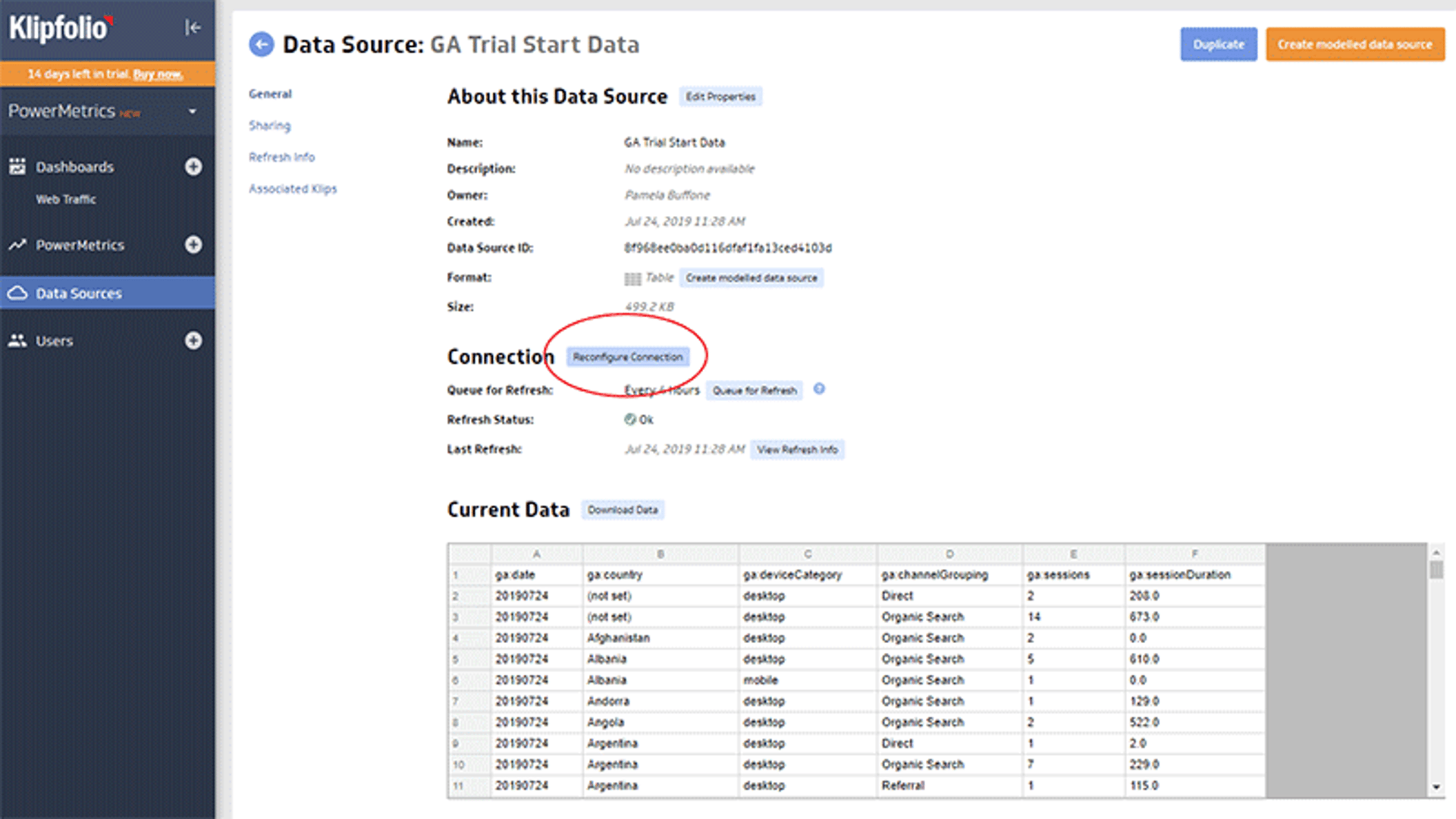Click the Table format icon
Screen dimensions: 1456x819
(632, 278)
